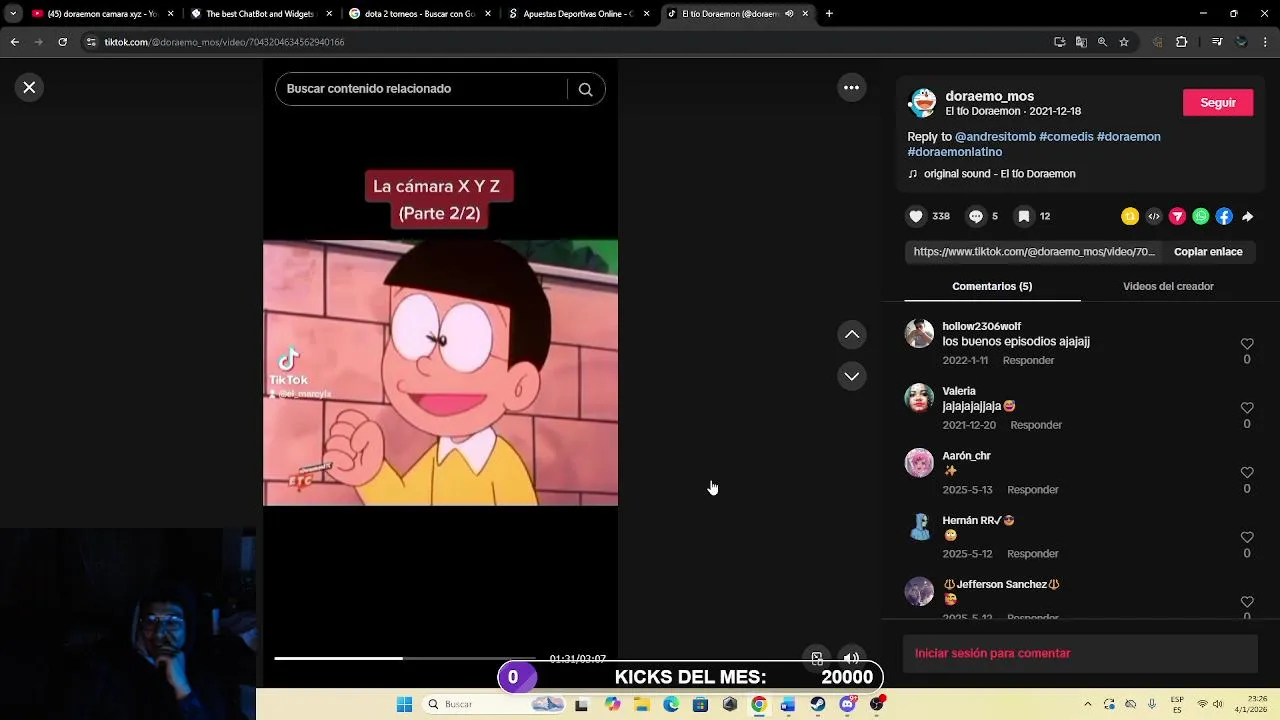Repost using the yellow repost icon
This screenshot has width=1280, height=720.
point(1130,216)
